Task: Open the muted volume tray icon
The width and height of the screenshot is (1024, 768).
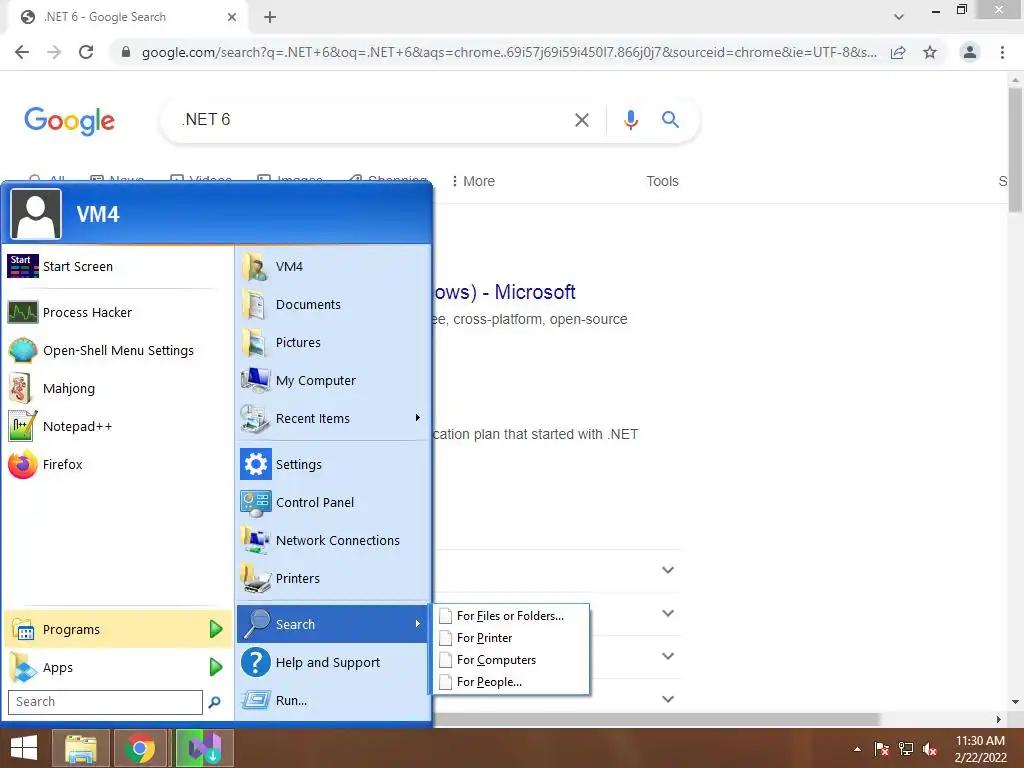Action: [x=931, y=749]
